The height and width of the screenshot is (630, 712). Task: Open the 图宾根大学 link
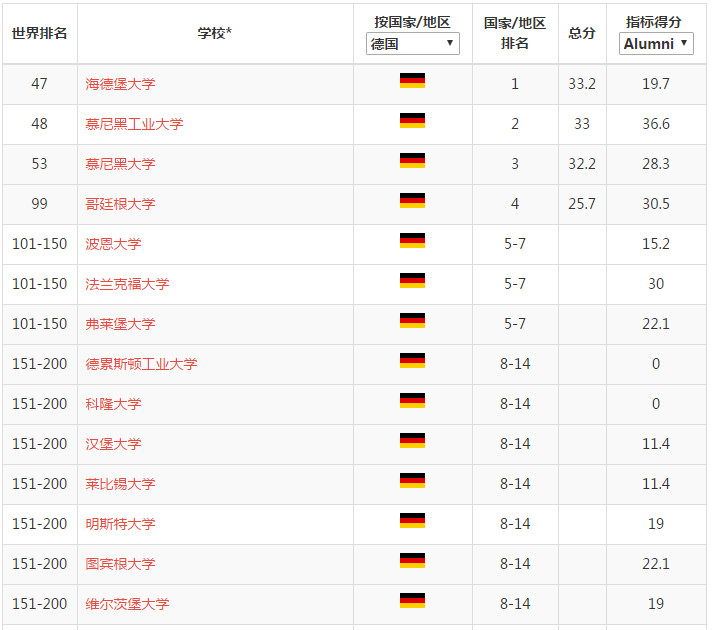pos(120,564)
